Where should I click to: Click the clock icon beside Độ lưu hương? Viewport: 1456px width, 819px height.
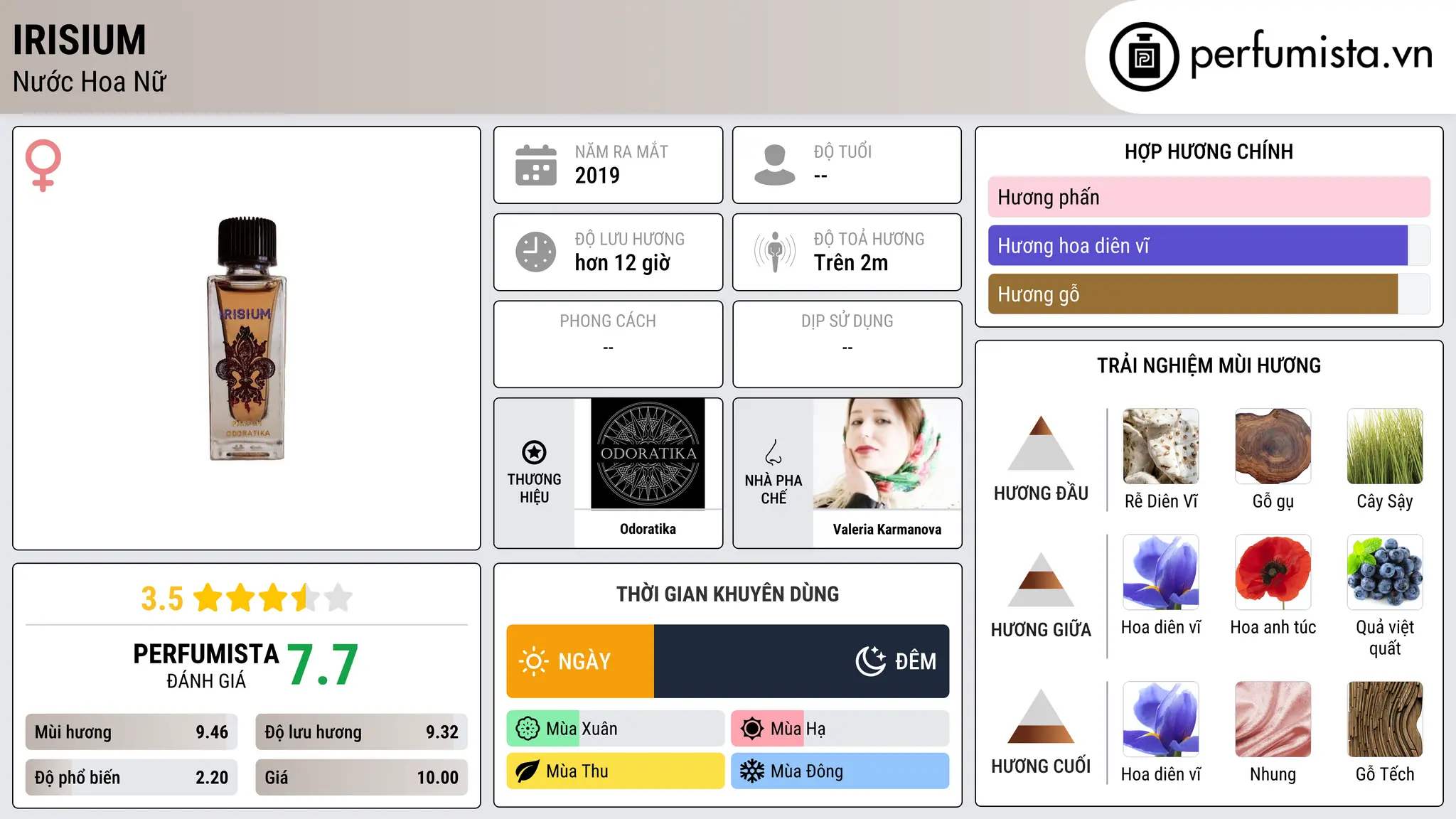click(536, 252)
